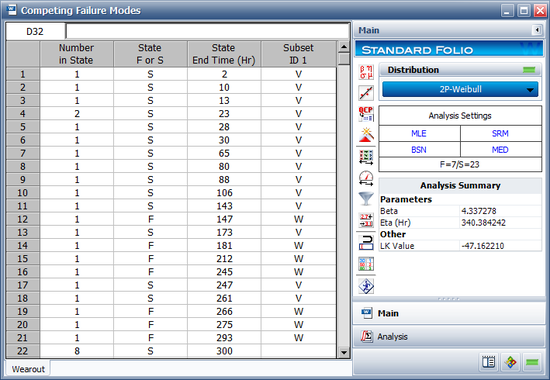The image size is (550, 380).
Task: Open the 2P-Weibull distribution dropdown
Action: coord(460,89)
